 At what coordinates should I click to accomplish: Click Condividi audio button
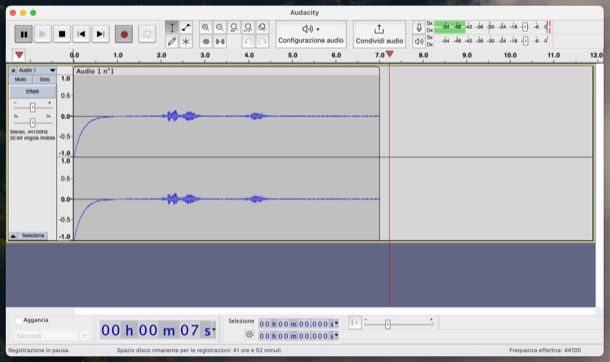tap(379, 34)
